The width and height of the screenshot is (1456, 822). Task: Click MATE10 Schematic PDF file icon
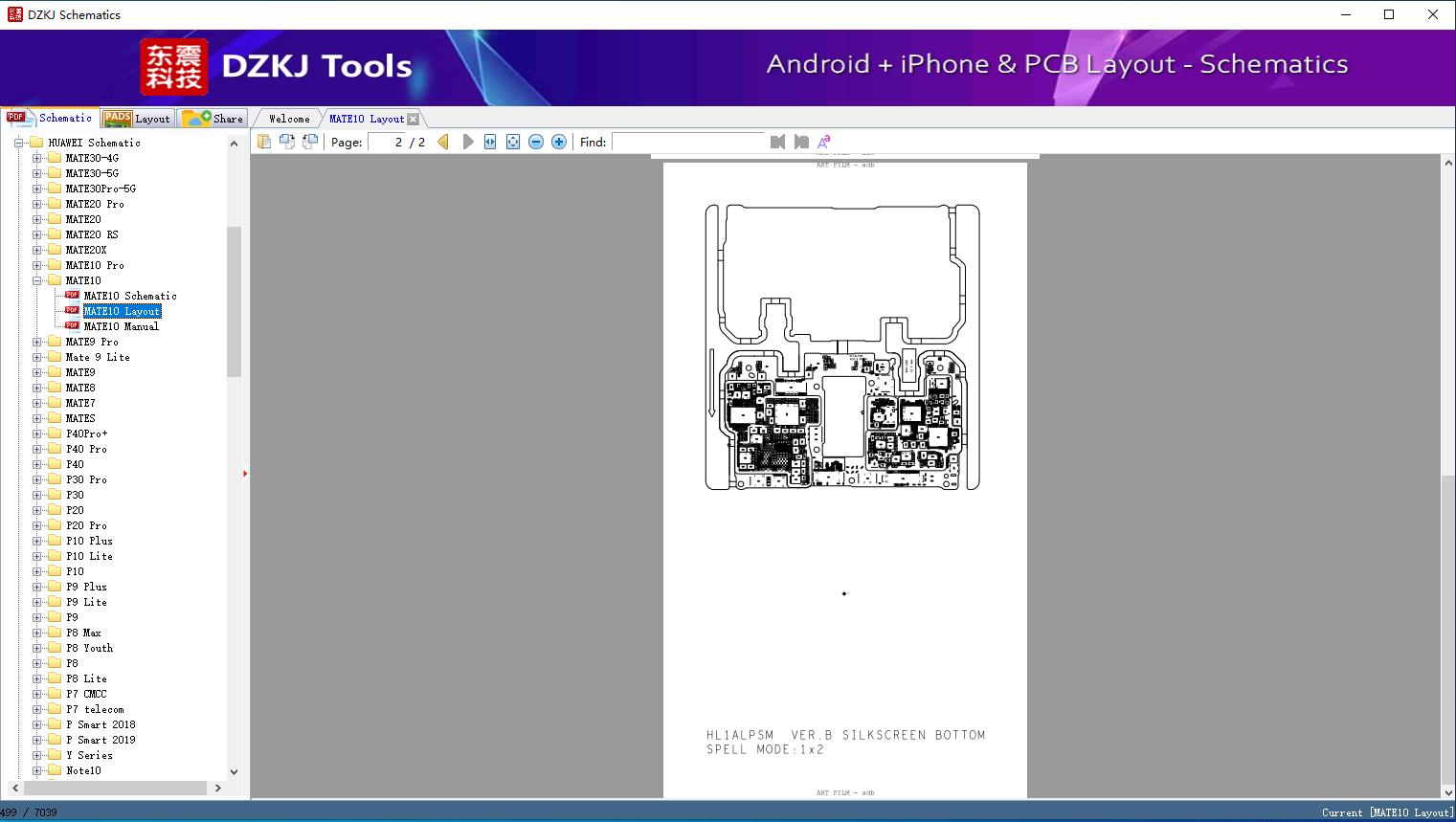pos(72,296)
